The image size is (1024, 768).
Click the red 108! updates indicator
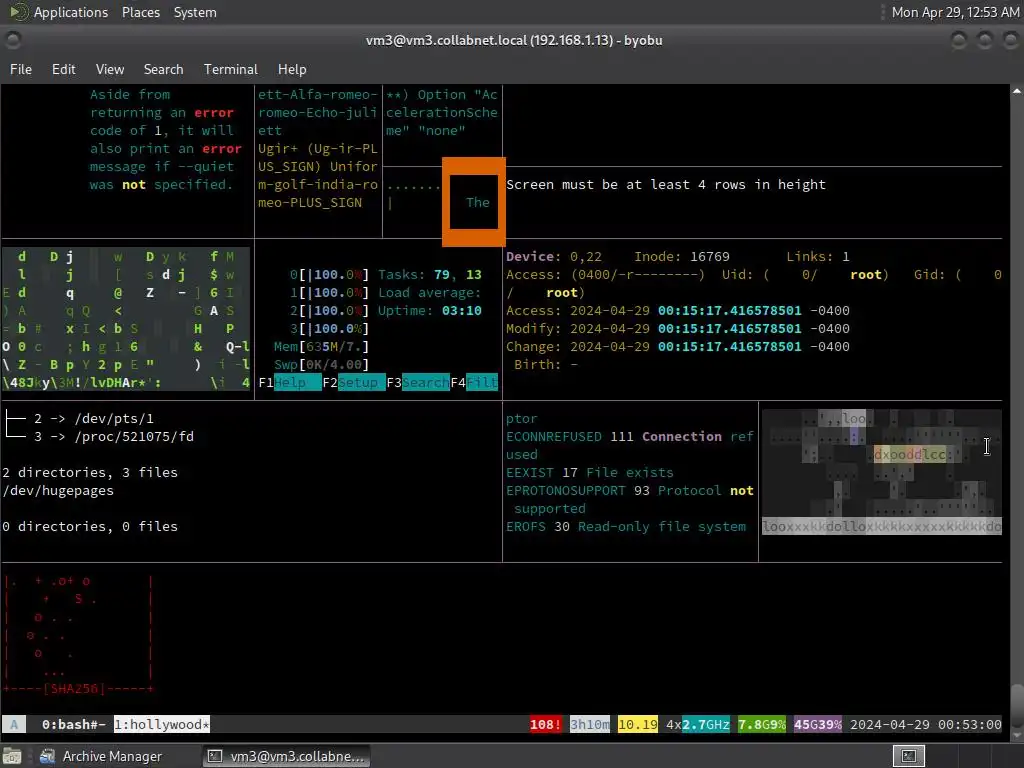pos(545,724)
